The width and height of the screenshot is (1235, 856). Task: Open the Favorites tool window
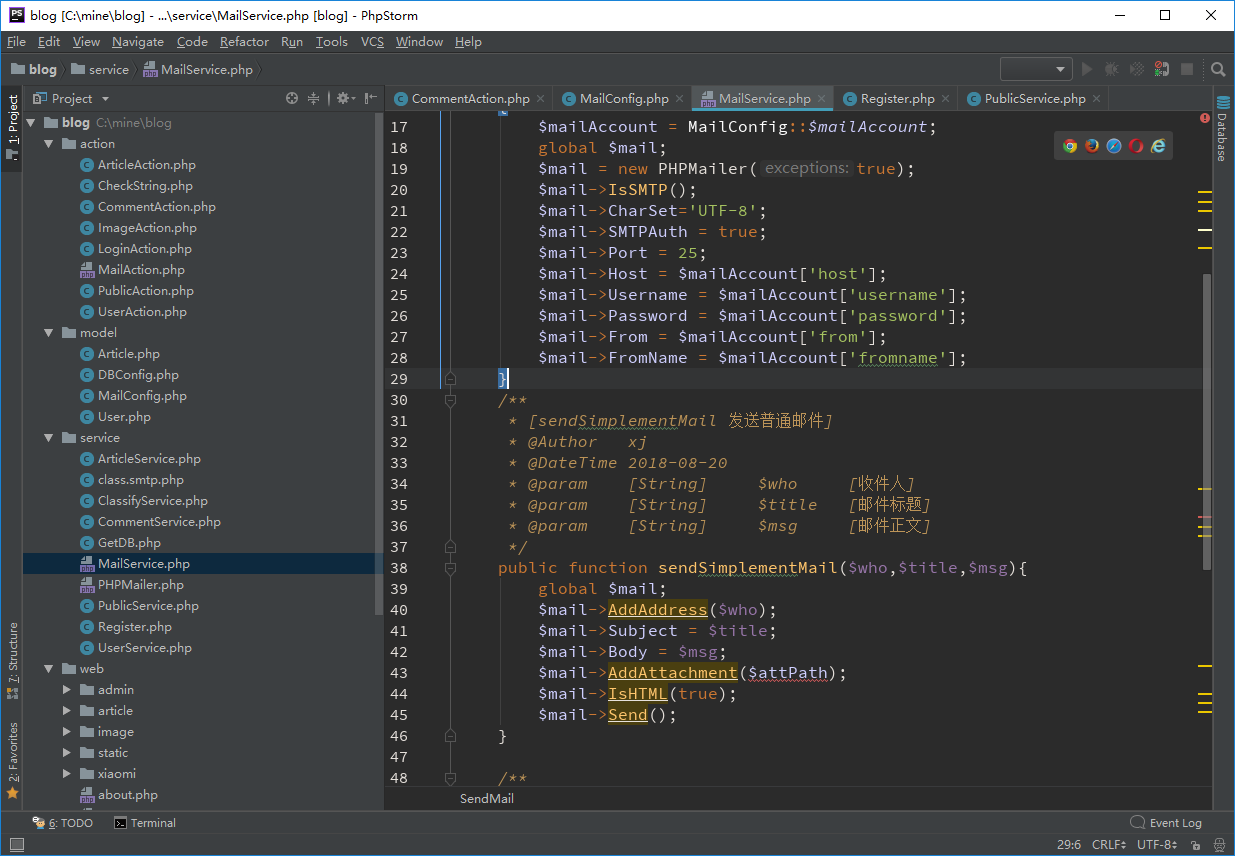point(13,761)
